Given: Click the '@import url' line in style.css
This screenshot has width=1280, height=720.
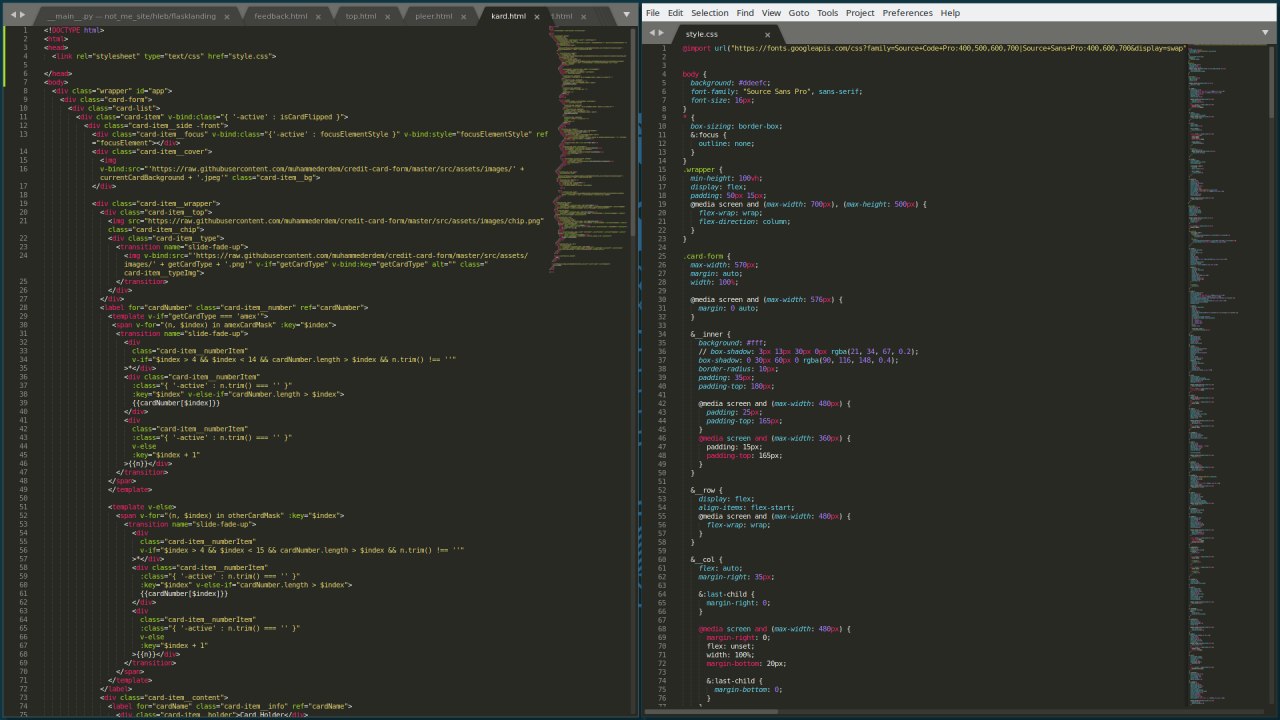Looking at the screenshot, I should point(934,48).
